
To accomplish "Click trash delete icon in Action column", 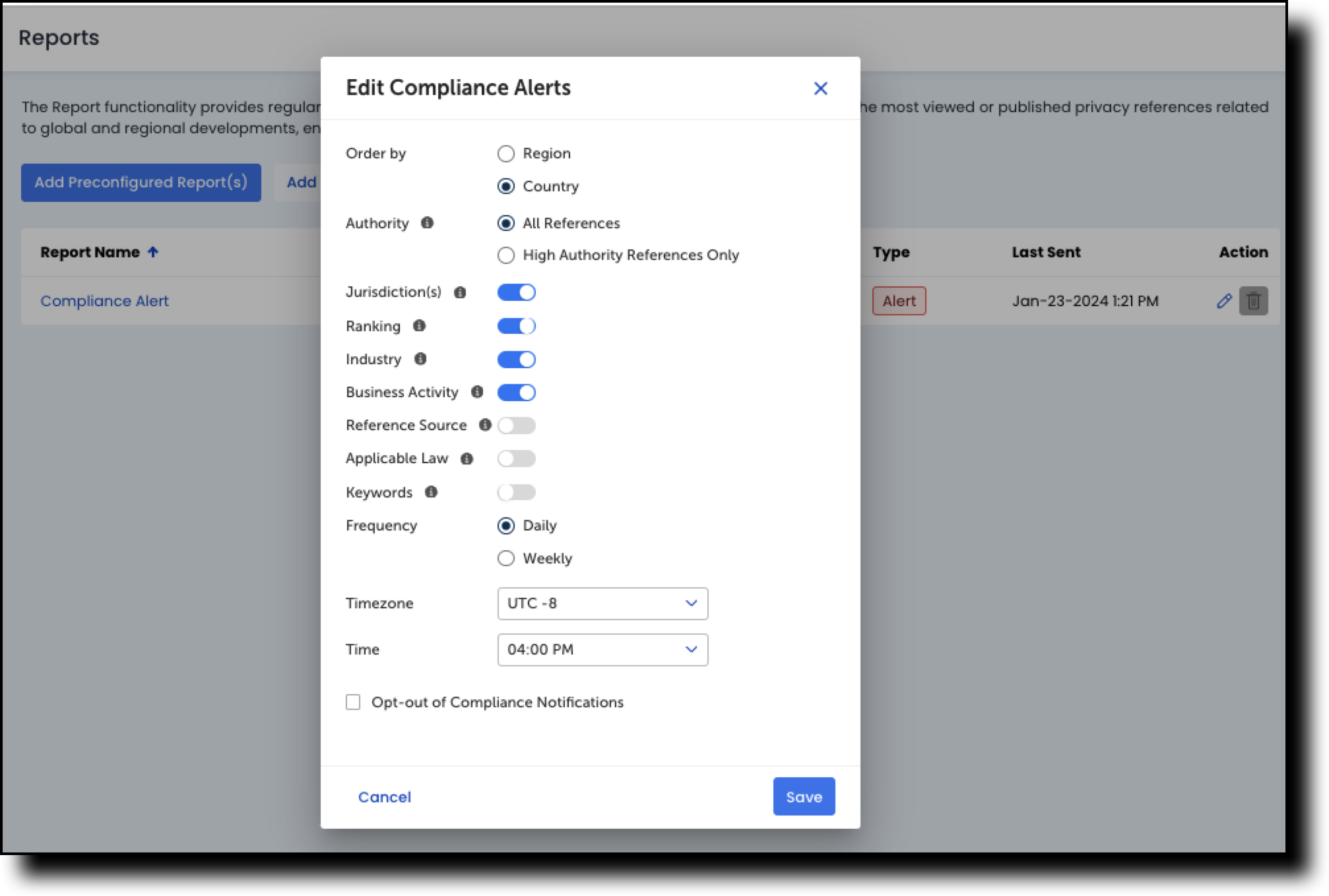I will pos(1253,301).
